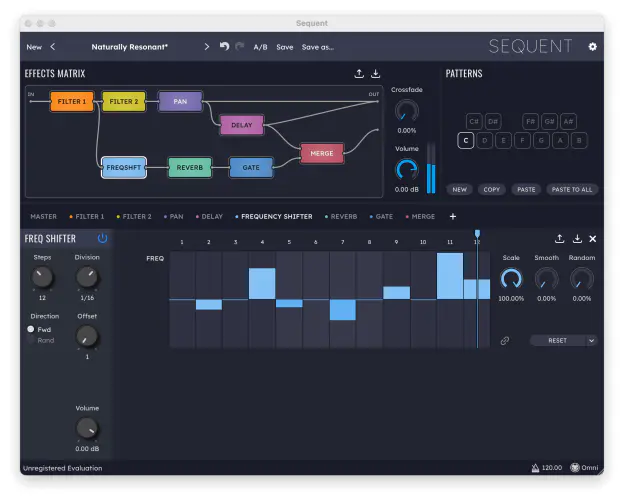Select the Fwd direction option

41,329
